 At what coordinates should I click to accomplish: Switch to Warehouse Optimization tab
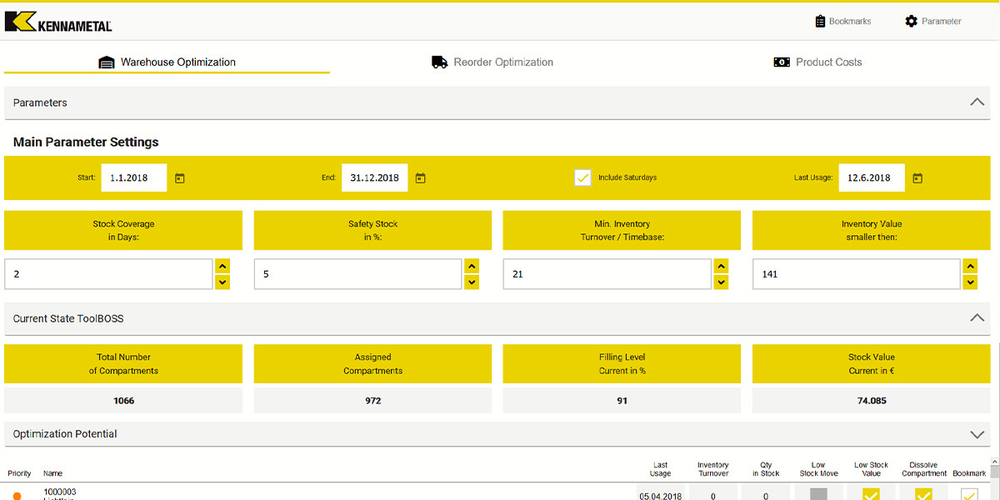[x=167, y=62]
